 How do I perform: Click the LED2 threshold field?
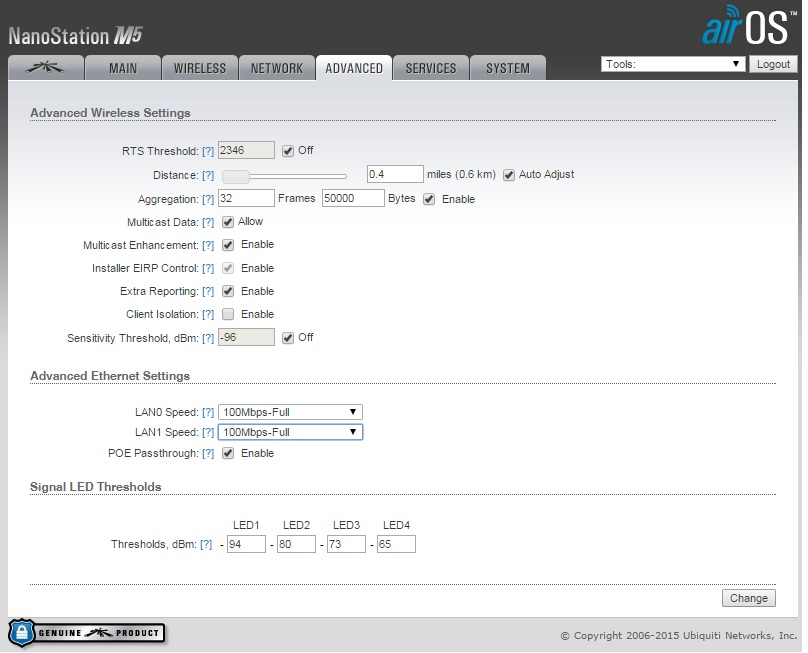[x=296, y=544]
